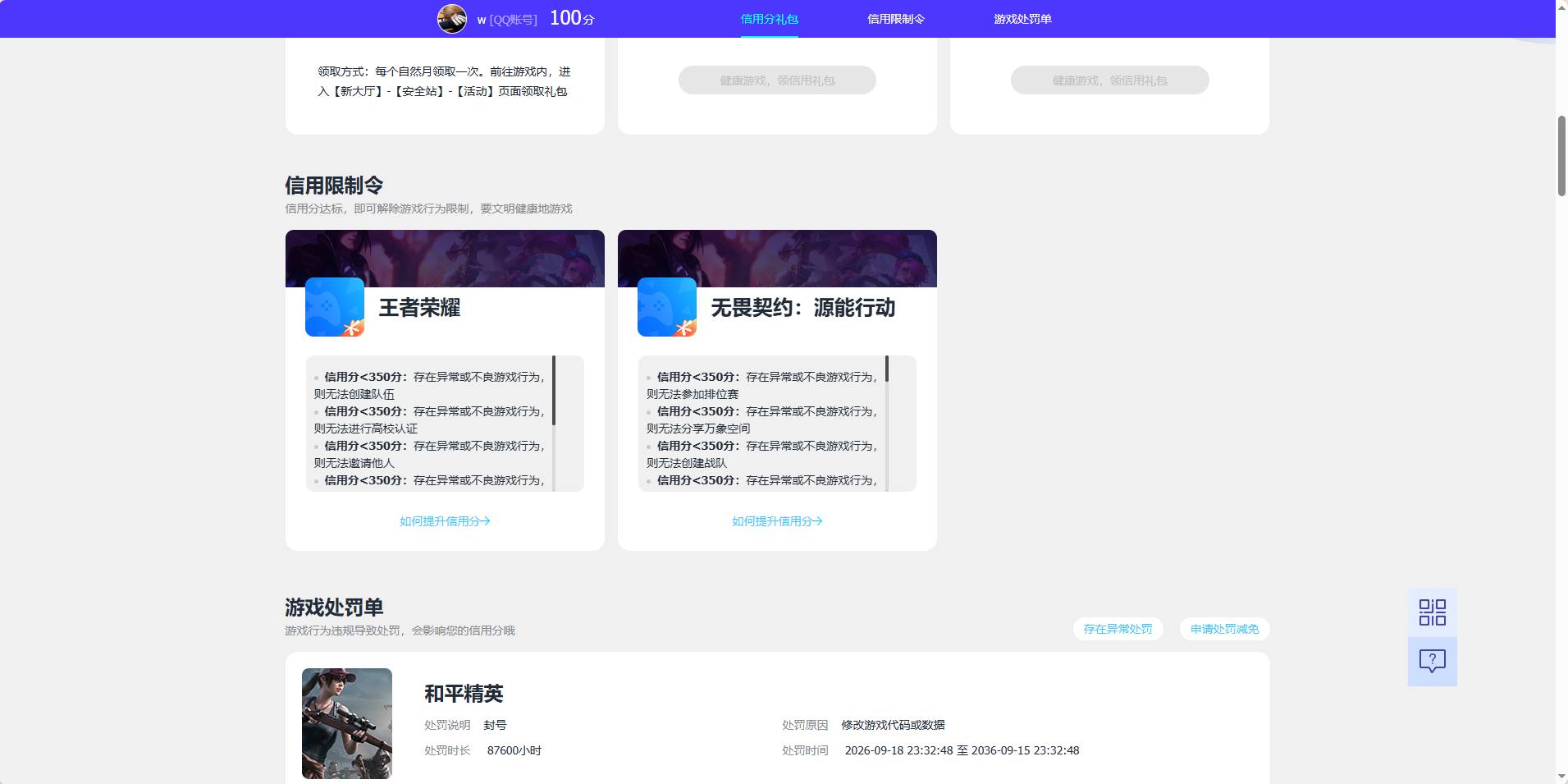
Task: Click middle card's 健康游戏，领信用礼包 button
Action: point(777,80)
